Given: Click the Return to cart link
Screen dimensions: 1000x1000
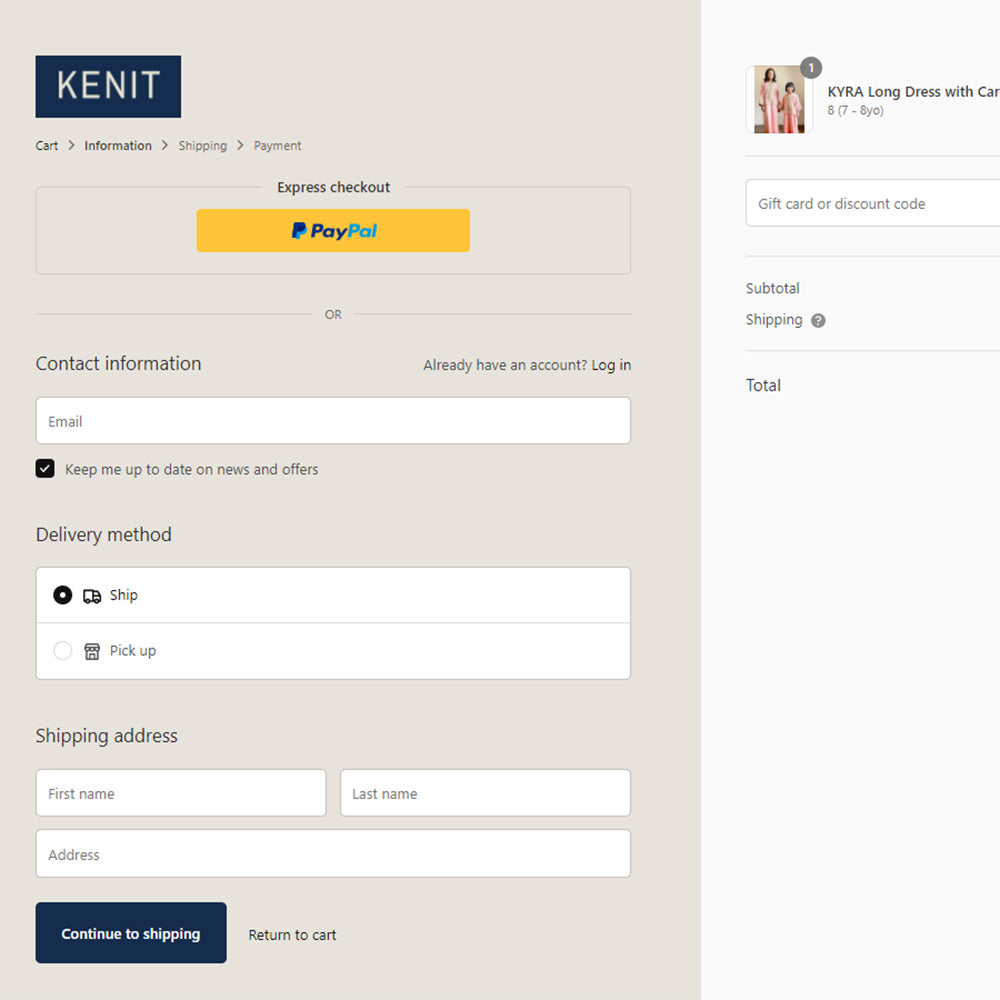Looking at the screenshot, I should (x=292, y=935).
